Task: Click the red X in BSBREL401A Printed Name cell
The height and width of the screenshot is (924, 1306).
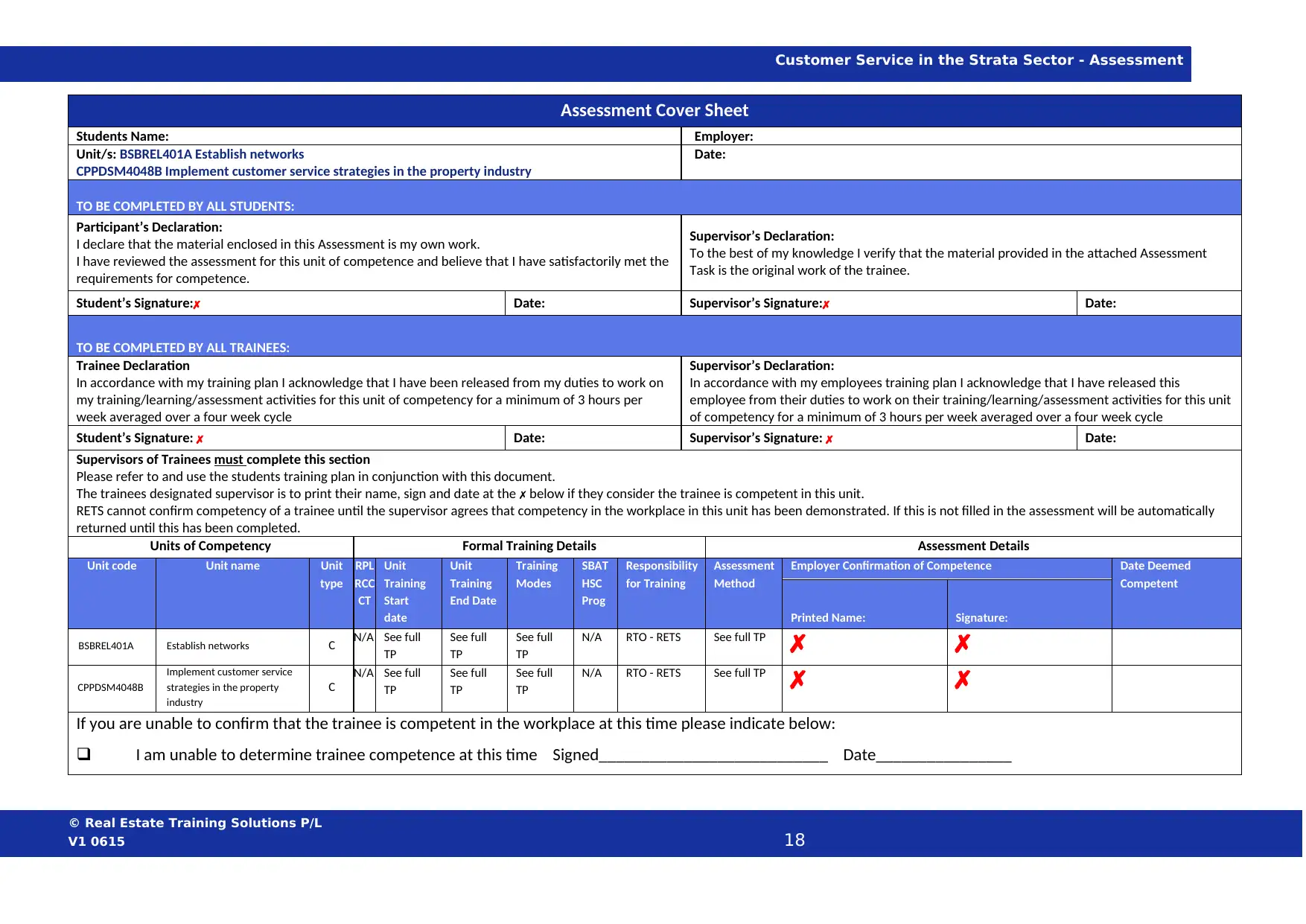Action: (x=797, y=643)
